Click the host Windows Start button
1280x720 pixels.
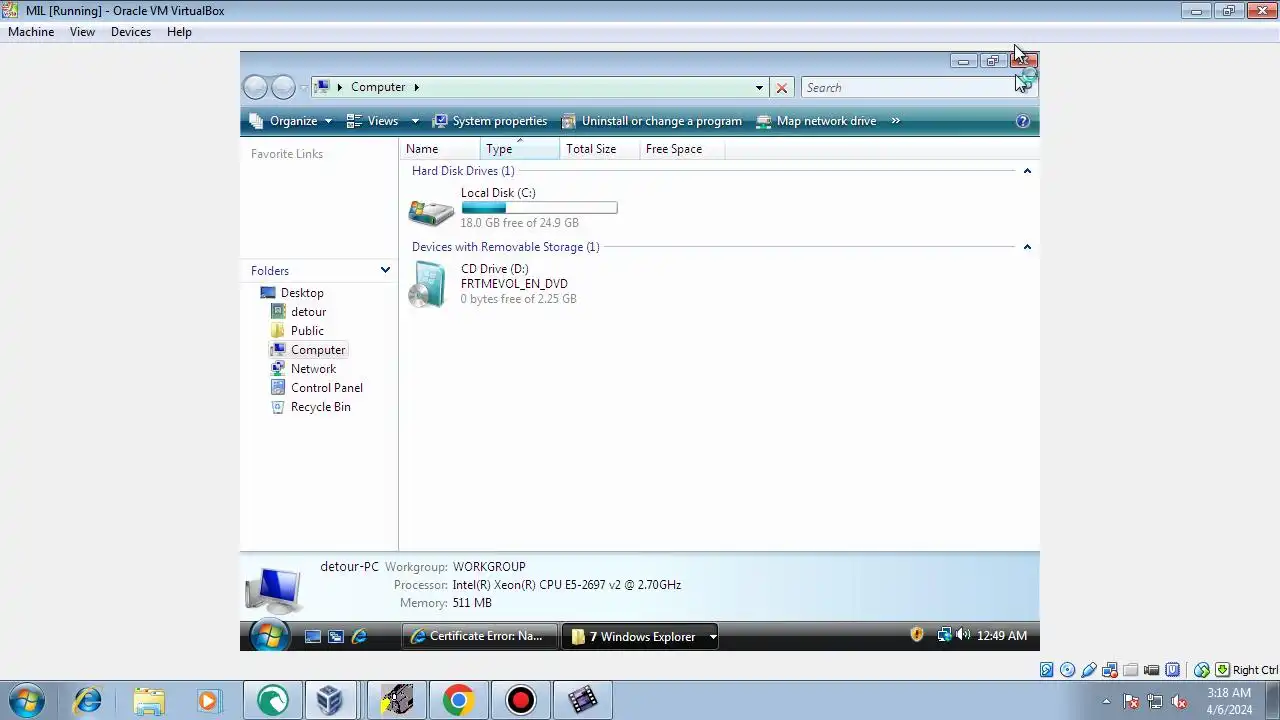click(27, 700)
